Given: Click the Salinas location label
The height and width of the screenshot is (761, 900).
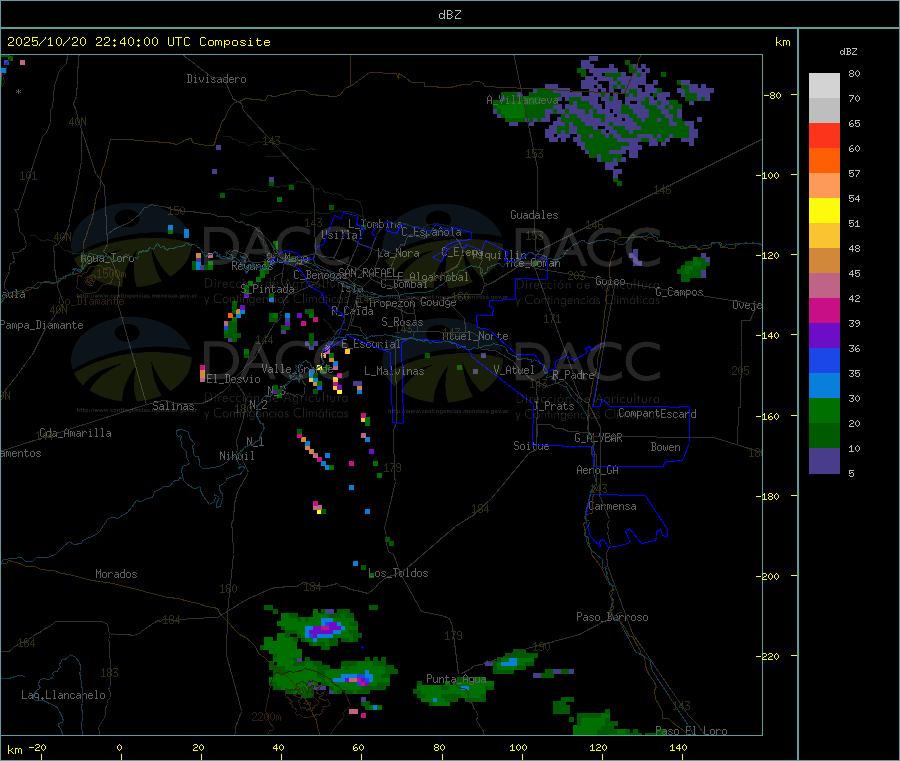Looking at the screenshot, I should pyautogui.click(x=173, y=406).
